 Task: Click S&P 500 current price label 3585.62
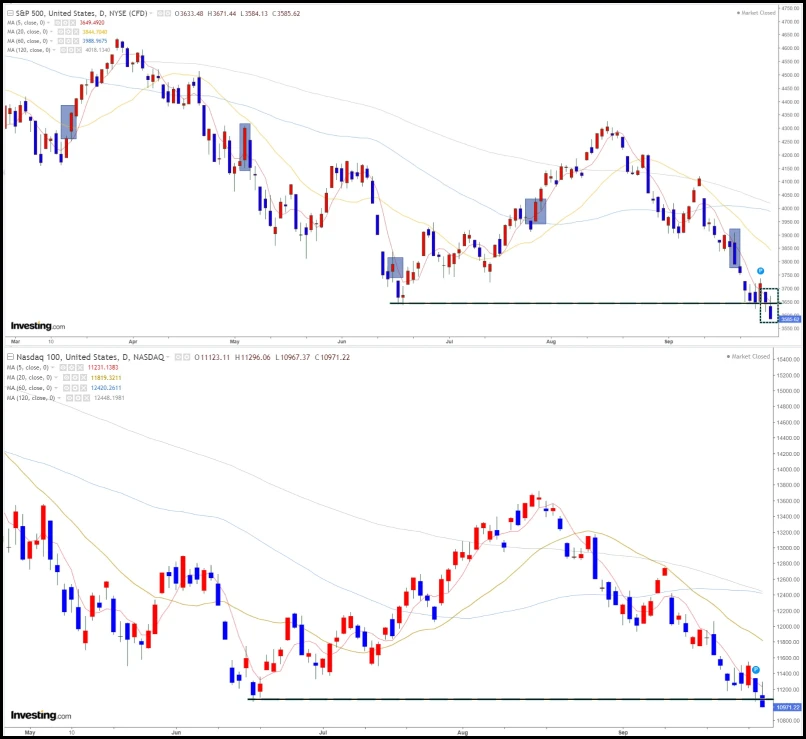[x=790, y=319]
